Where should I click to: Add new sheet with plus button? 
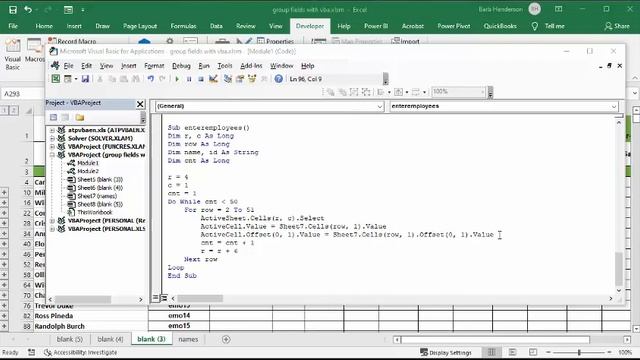click(x=226, y=339)
